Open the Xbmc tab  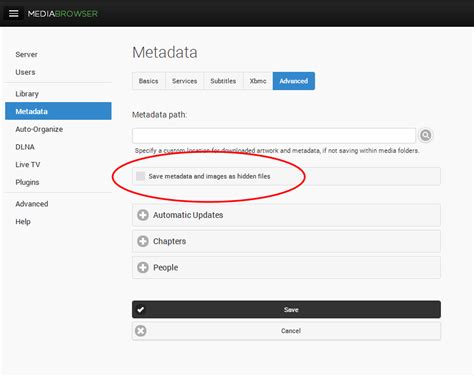[258, 81]
